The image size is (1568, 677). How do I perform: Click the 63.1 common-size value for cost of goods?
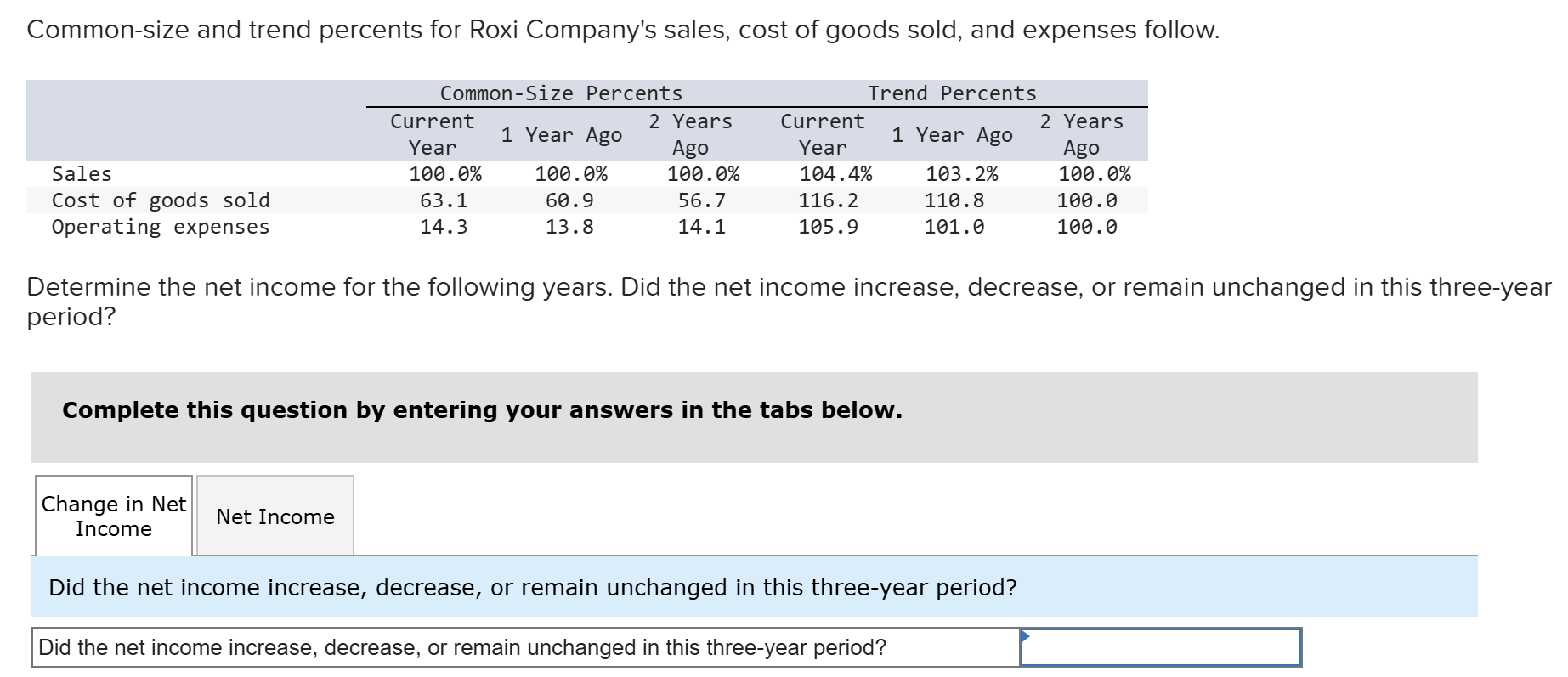[x=445, y=200]
